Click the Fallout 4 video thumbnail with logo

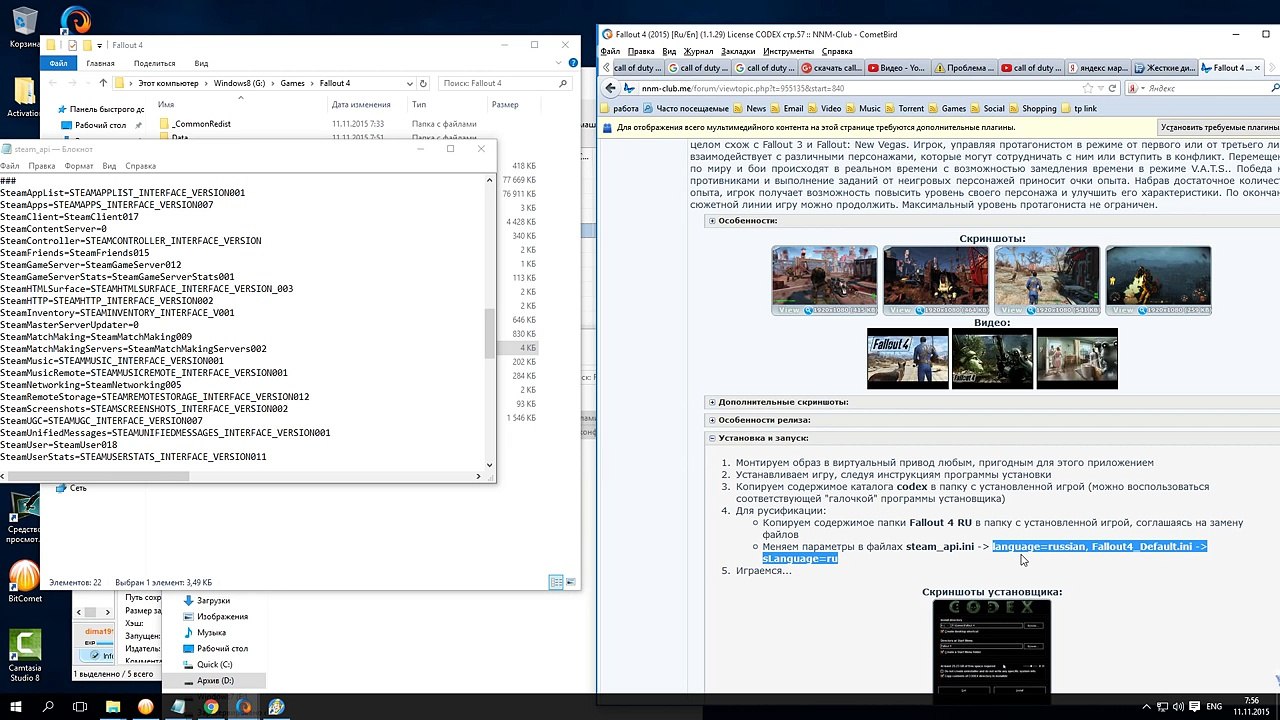[x=907, y=358]
